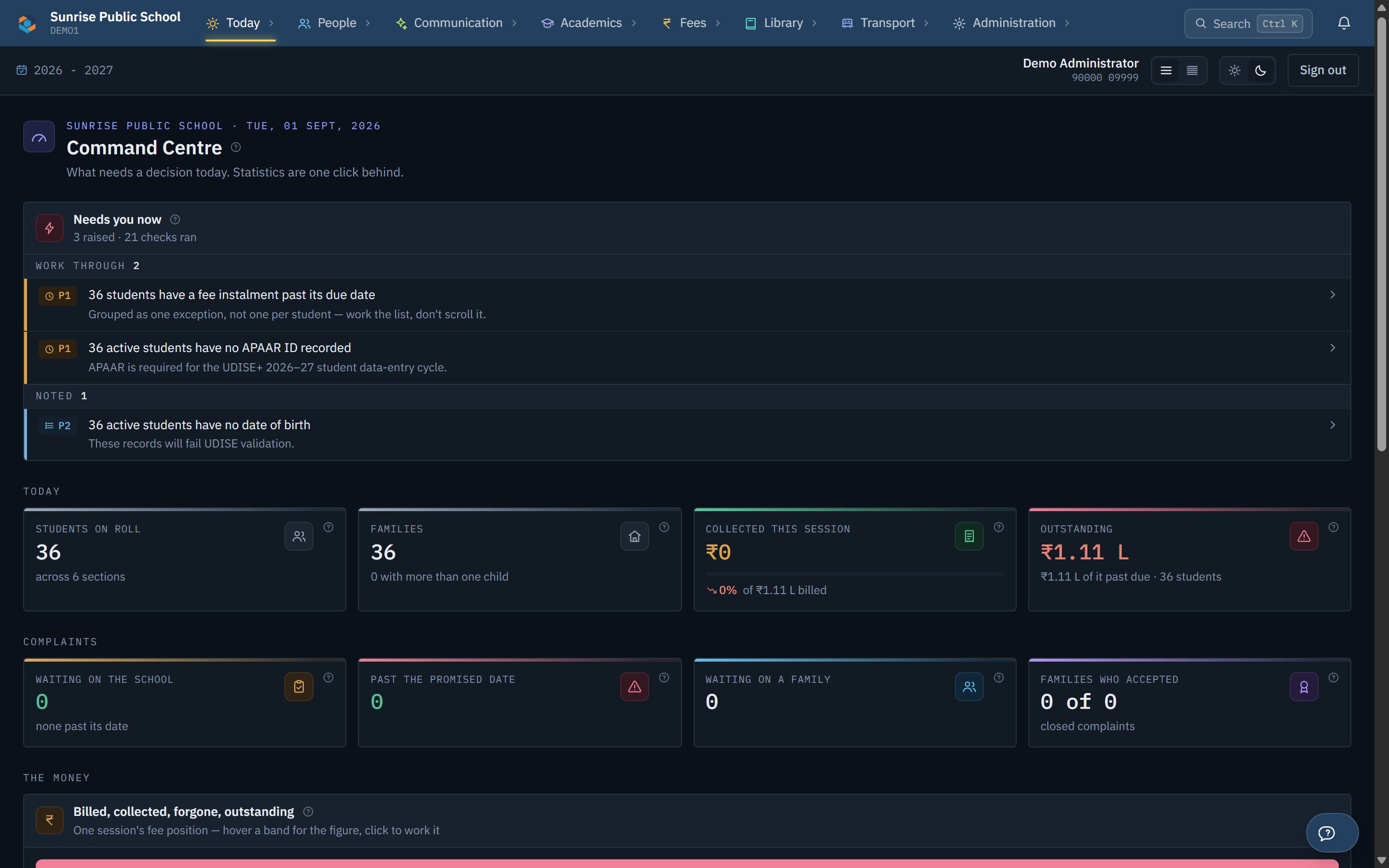Click the Command Centre gauge icon
This screenshot has height=868, width=1389.
(39, 136)
